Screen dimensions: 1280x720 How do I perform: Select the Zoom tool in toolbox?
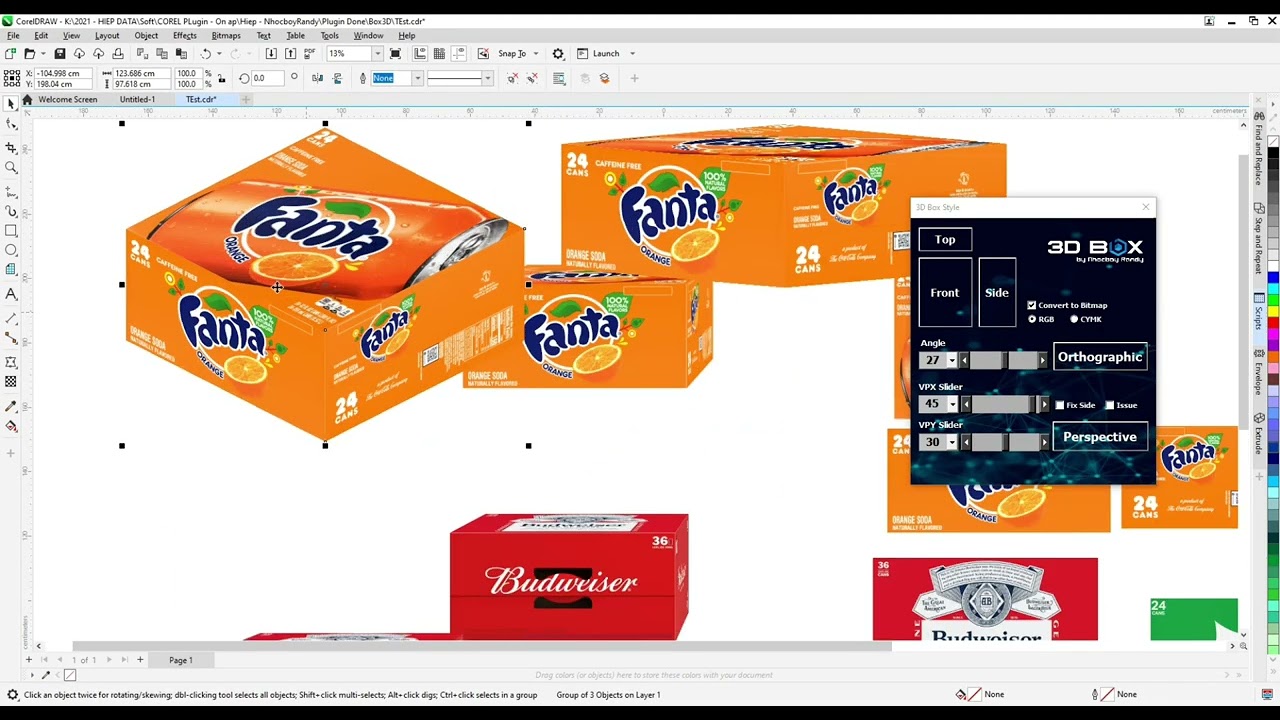pyautogui.click(x=11, y=167)
